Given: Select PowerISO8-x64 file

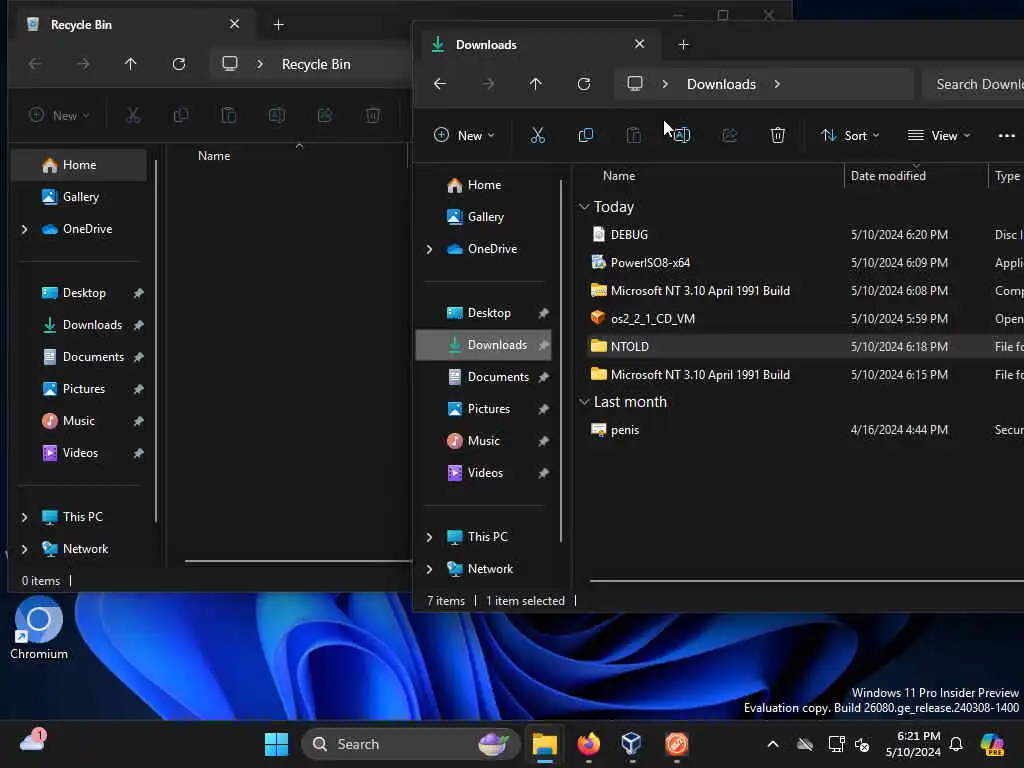Looking at the screenshot, I should tap(806, 263).
